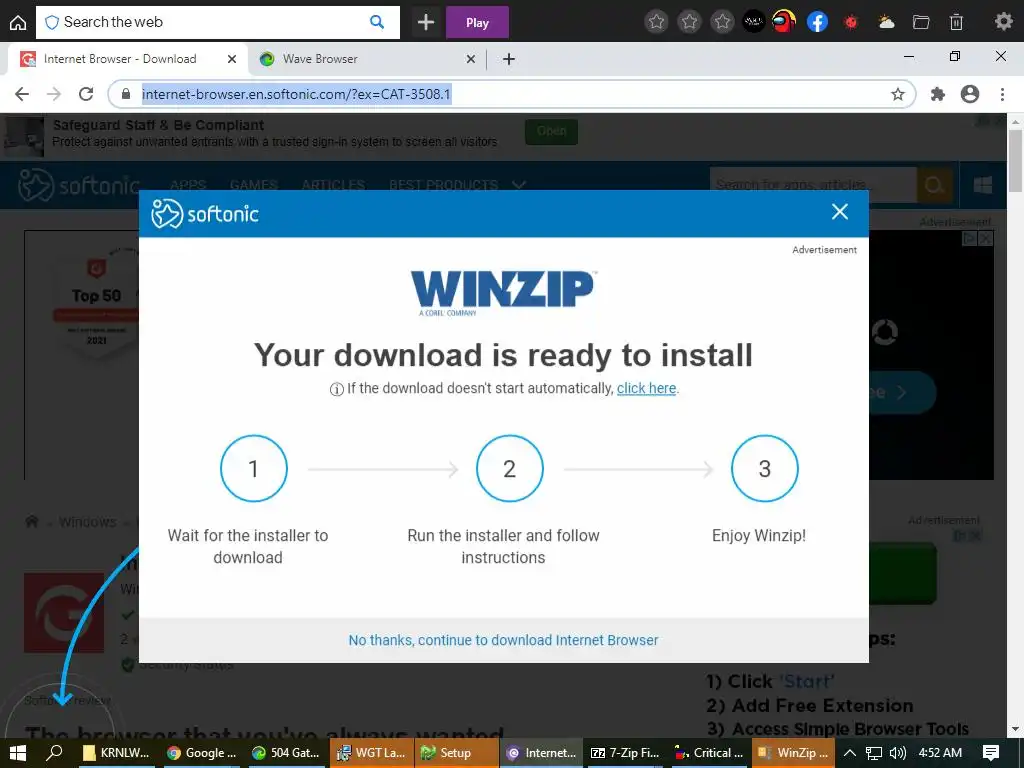Click the vertical page scrollbar thumb
Image resolution: width=1024 pixels, height=768 pixels.
click(x=1015, y=161)
